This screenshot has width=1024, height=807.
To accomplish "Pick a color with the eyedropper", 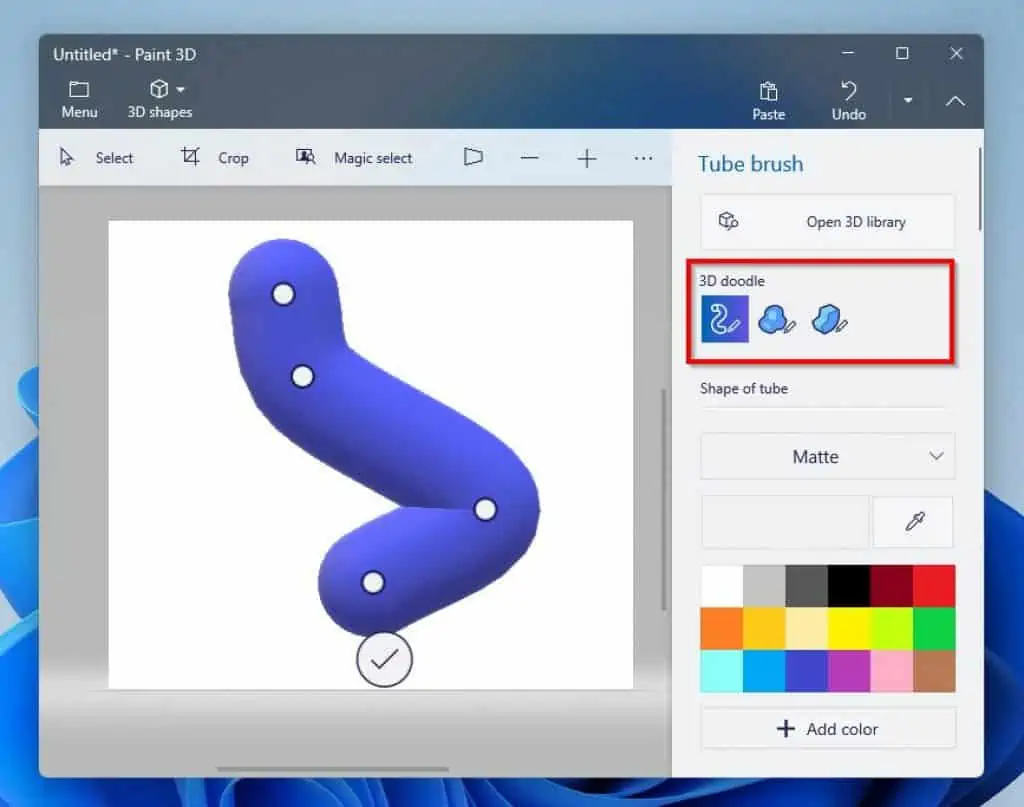I will pos(912,522).
